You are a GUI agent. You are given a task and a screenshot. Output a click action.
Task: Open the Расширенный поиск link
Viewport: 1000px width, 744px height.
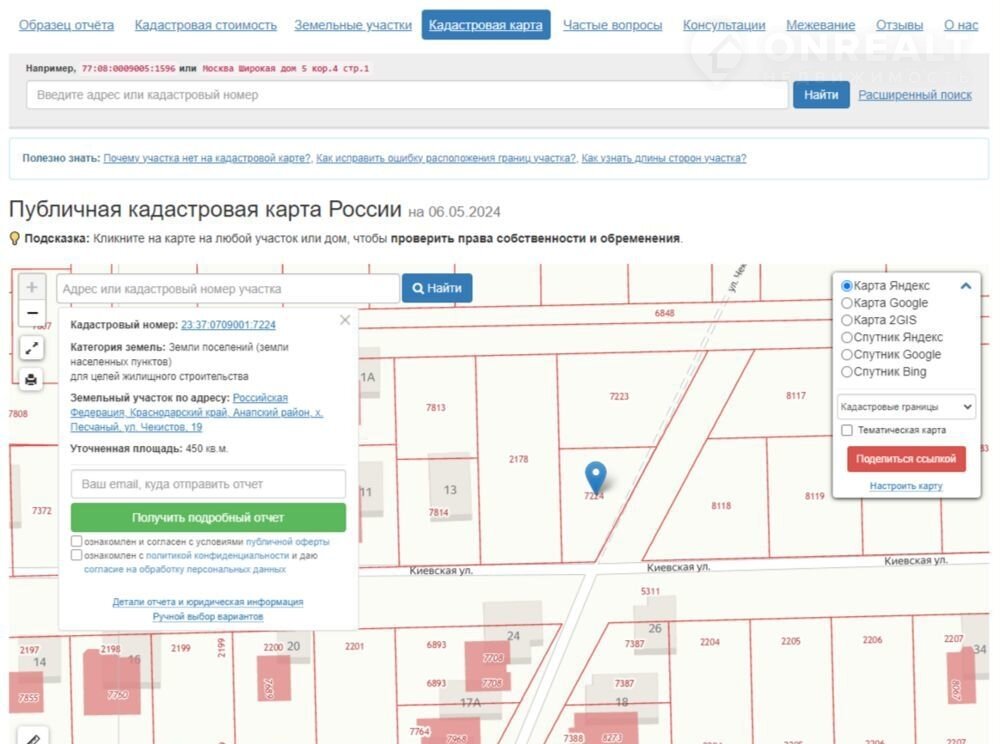[914, 95]
